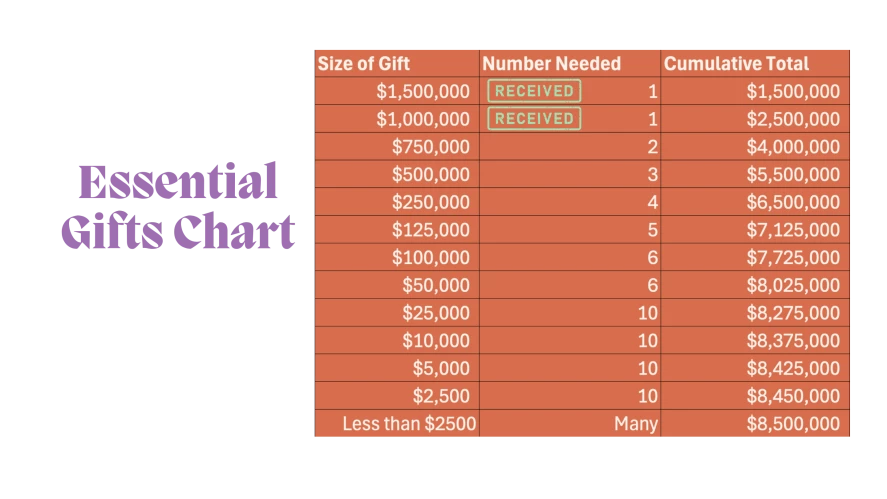Select the Many cell in Number Needed
This screenshot has width=887, height=499.
pyautogui.click(x=636, y=423)
